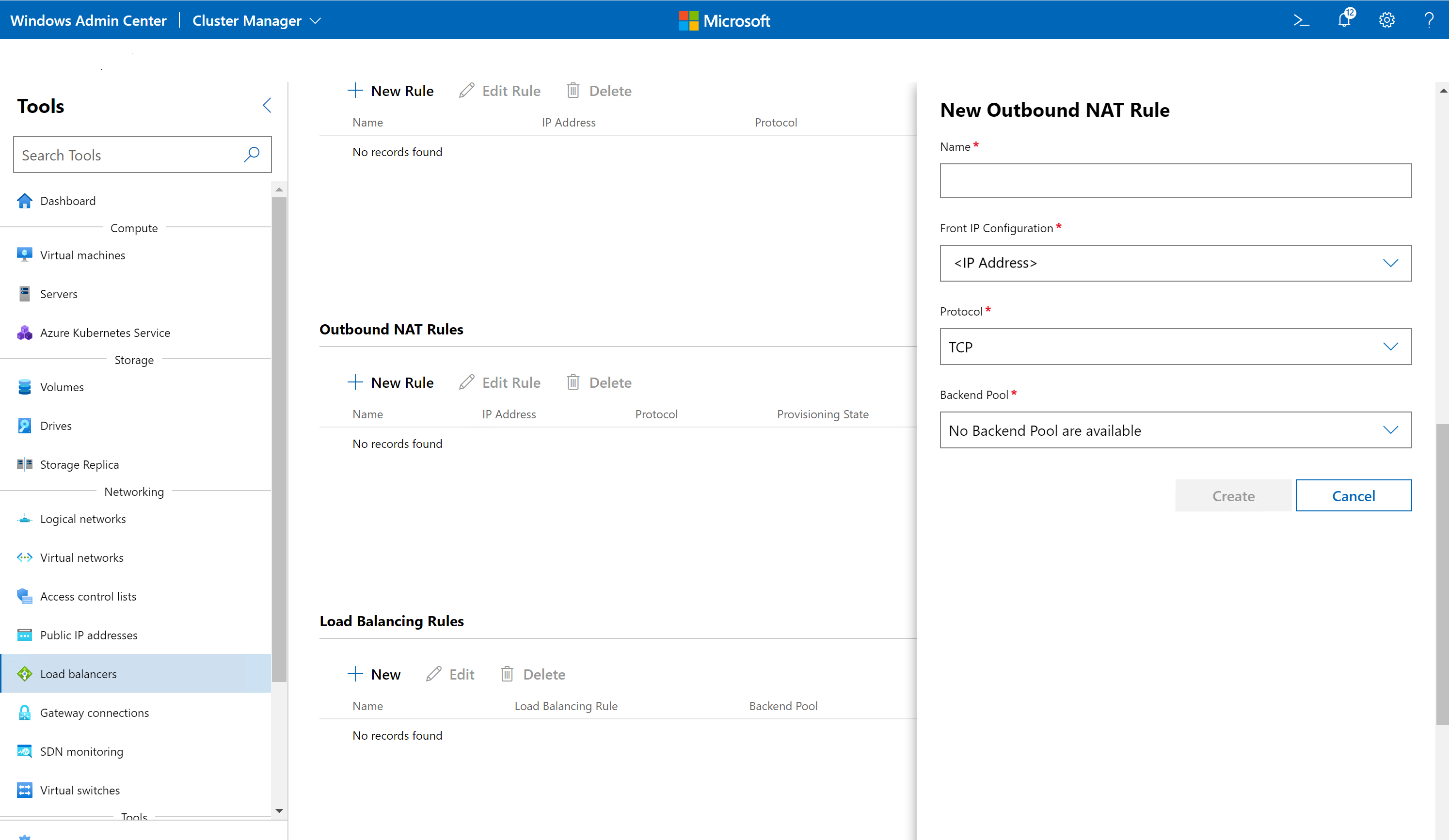Click the Cancel button
The image size is (1449, 840).
[1353, 495]
